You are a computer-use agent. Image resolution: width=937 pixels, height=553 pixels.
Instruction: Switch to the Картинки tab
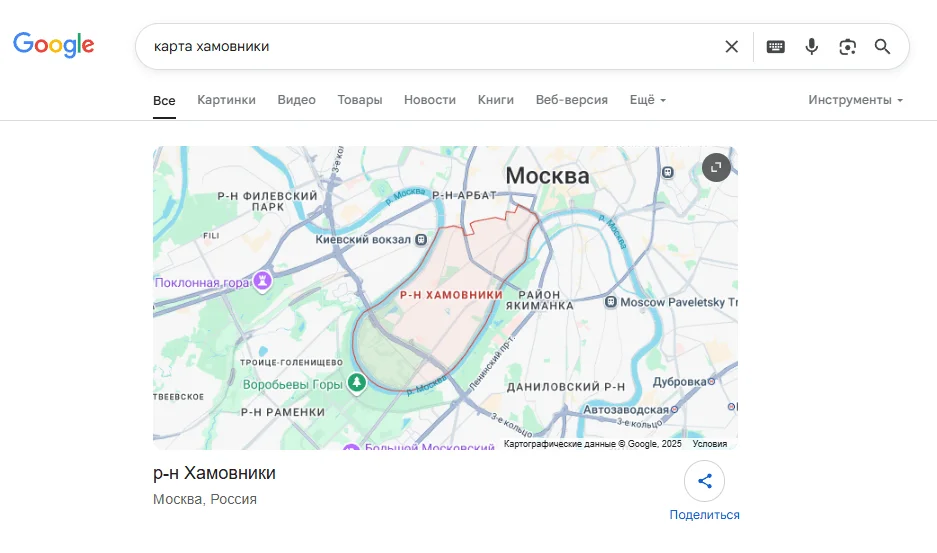click(226, 100)
